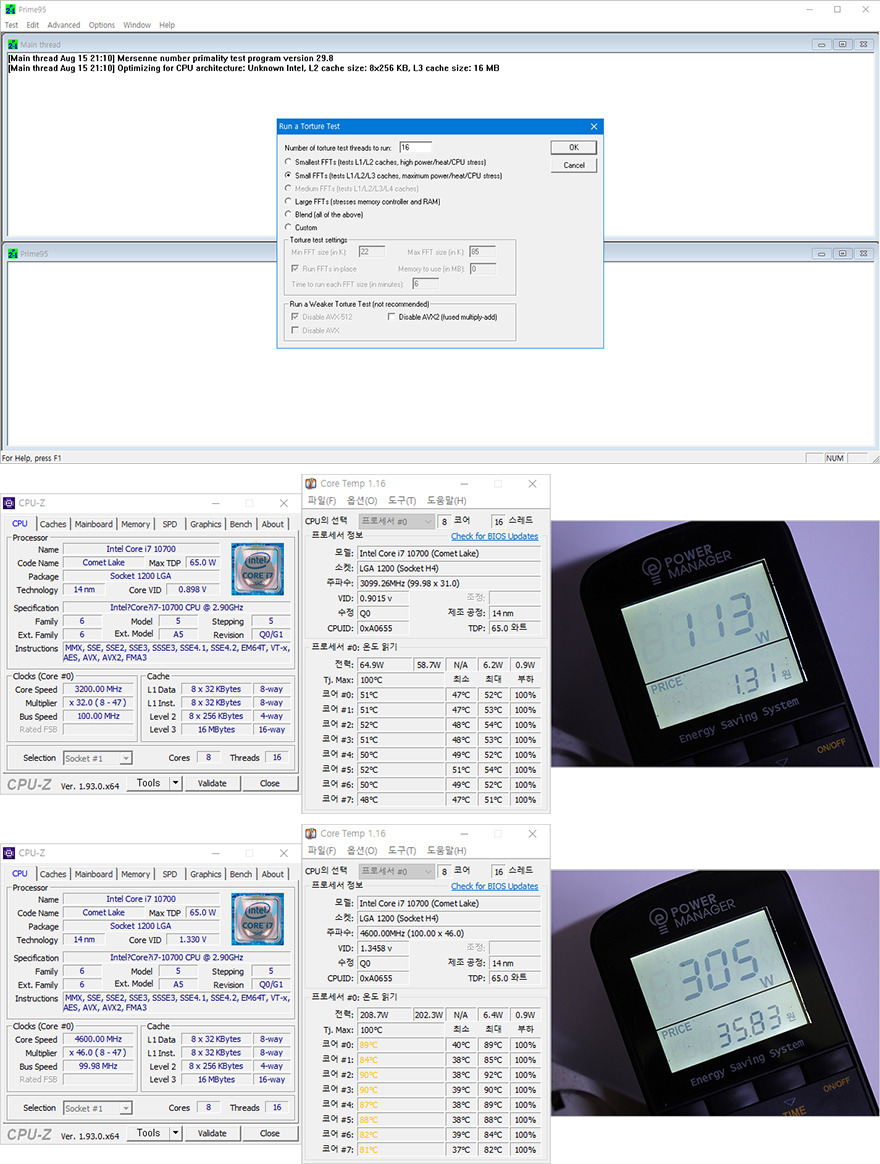Open the Memory tab in 4600 MHz CPU-Z
This screenshot has width=880, height=1164.
pyautogui.click(x=135, y=874)
